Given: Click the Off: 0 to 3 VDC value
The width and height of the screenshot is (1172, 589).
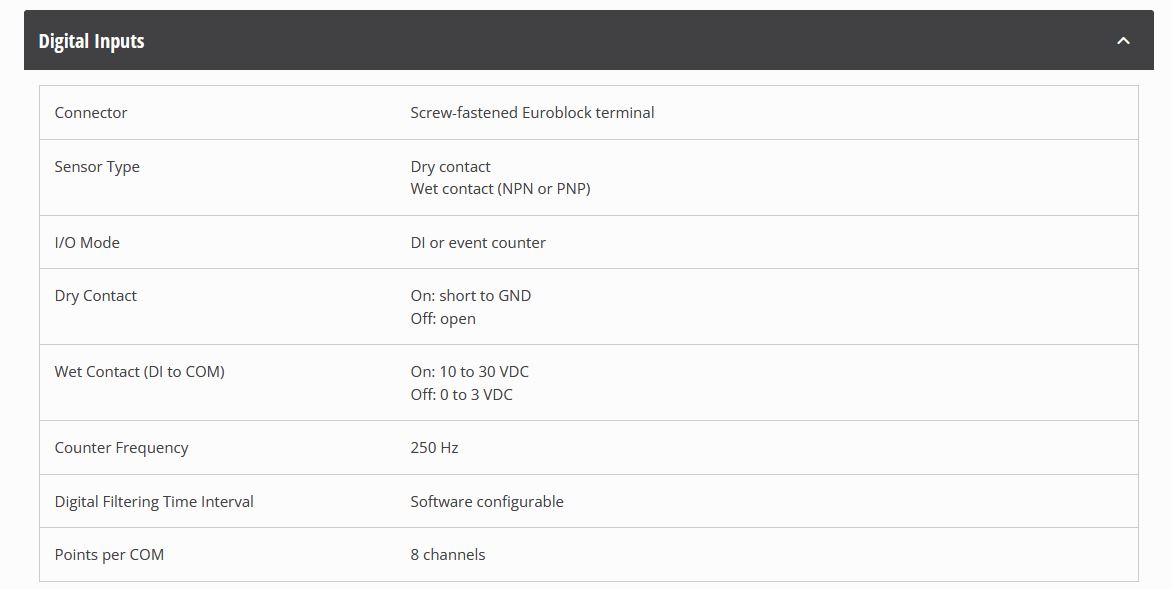Looking at the screenshot, I should click(x=461, y=395).
